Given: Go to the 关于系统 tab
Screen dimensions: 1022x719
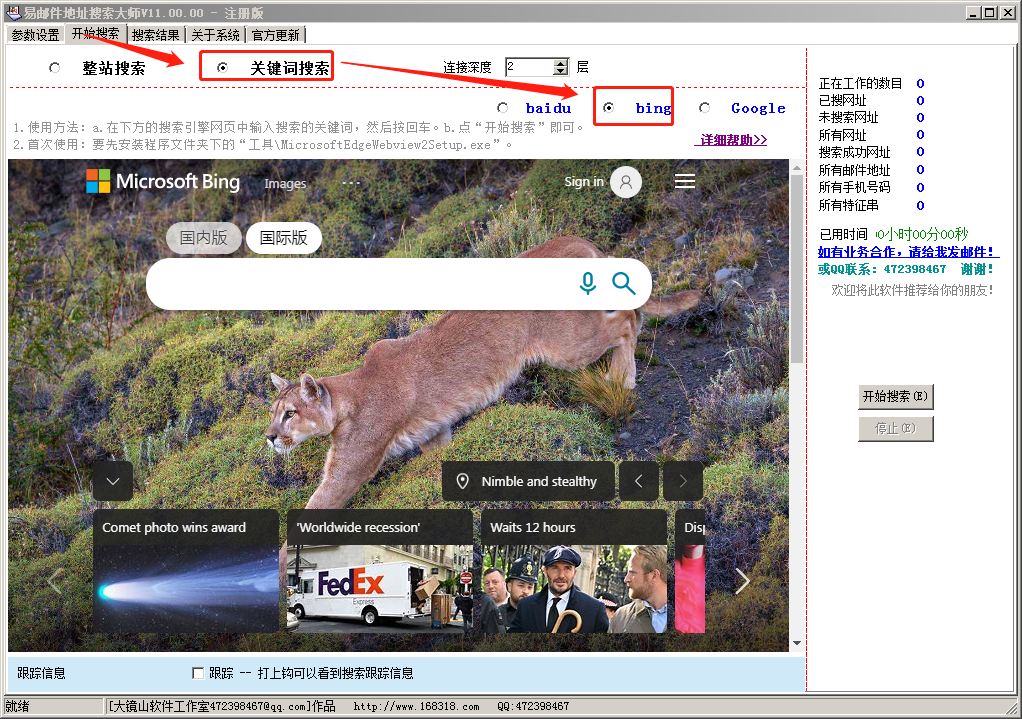Looking at the screenshot, I should [x=216, y=35].
